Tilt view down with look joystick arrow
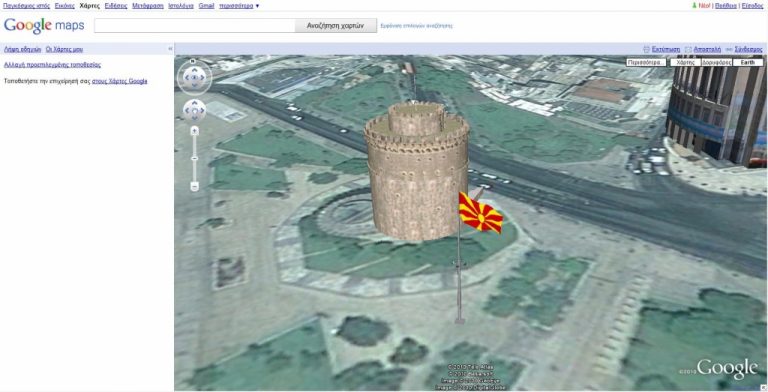768x392 pixels. coord(194,85)
